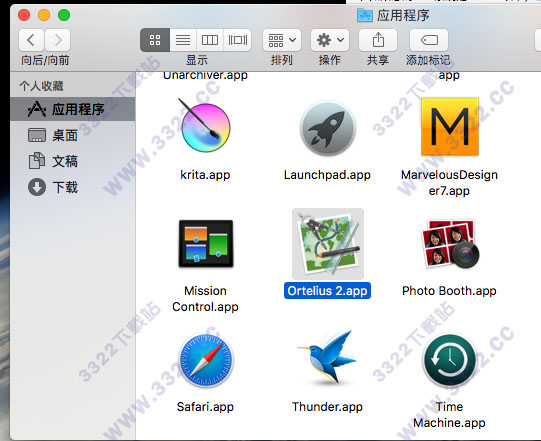Image resolution: width=541 pixels, height=441 pixels.
Task: Switch to list view mode
Action: (183, 40)
